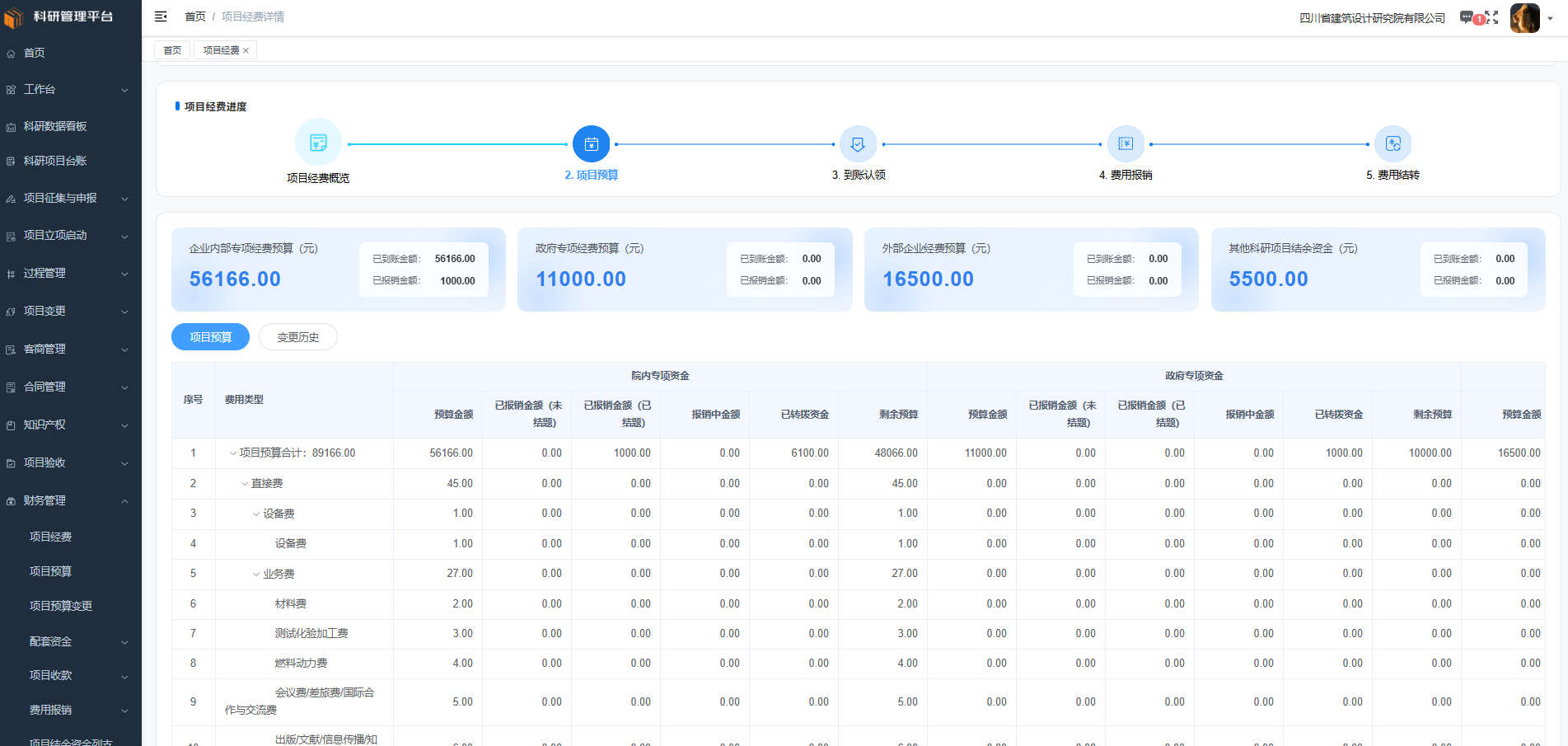Click the 16500.00 external budget amount
This screenshot has height=746, width=1568.
click(929, 279)
